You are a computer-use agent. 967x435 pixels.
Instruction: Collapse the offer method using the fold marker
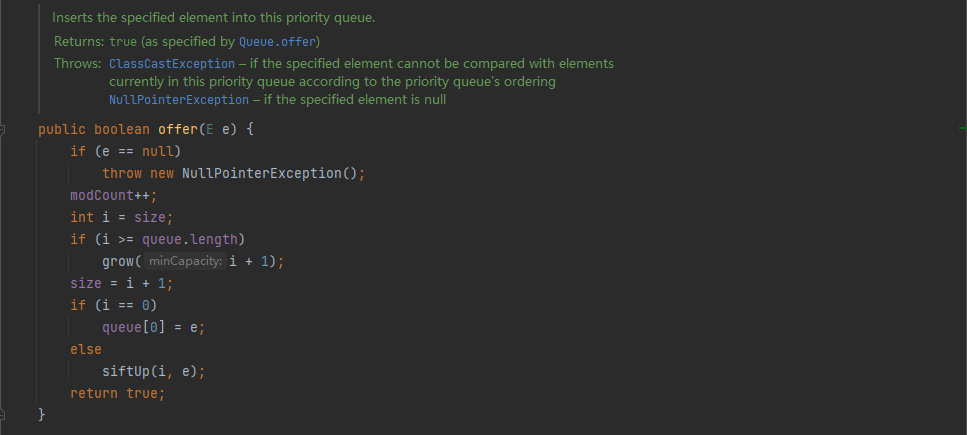coord(4,130)
